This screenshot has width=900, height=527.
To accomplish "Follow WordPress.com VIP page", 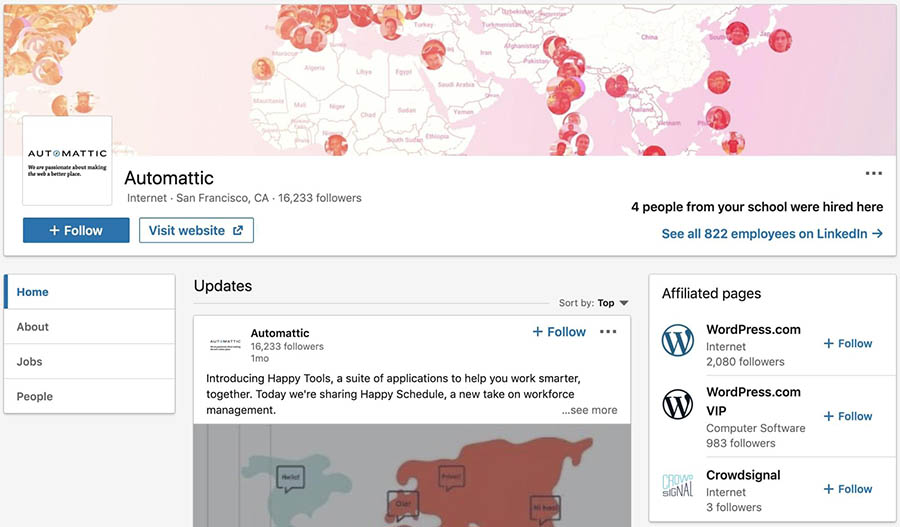I will point(848,416).
